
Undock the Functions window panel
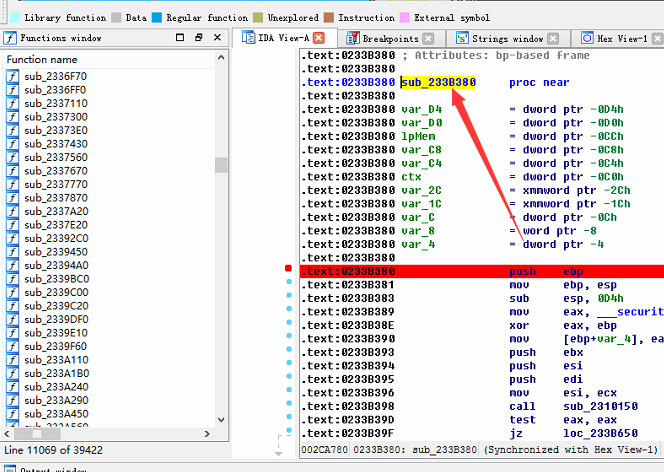point(199,37)
